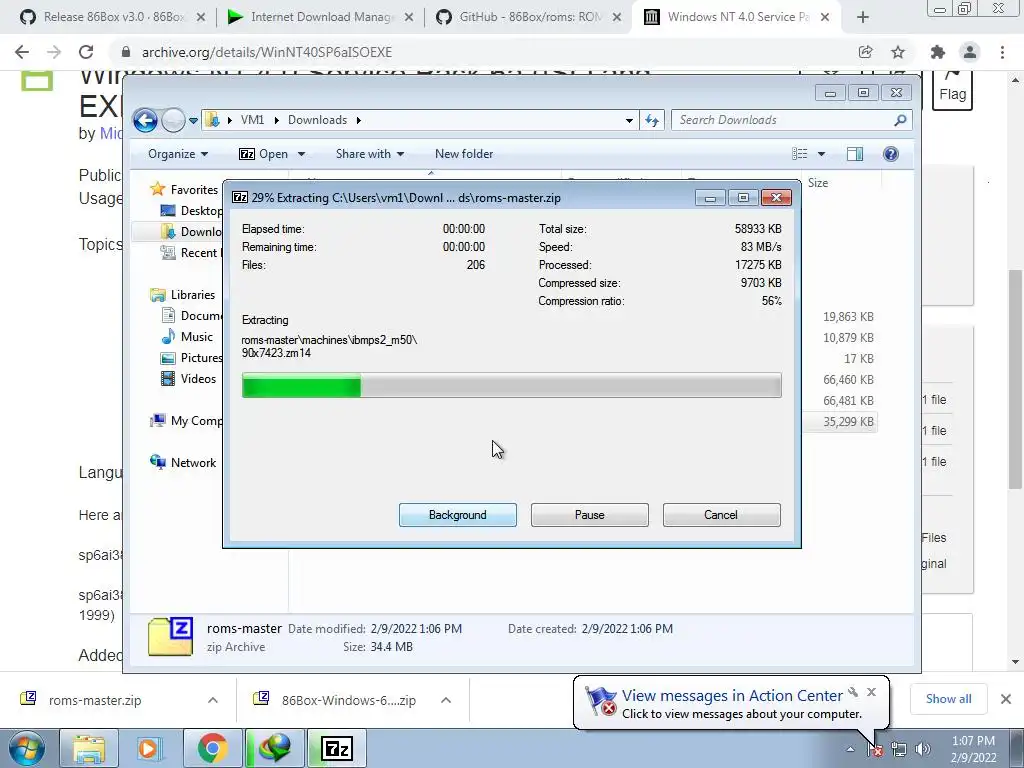Switch to GitHub 86Box/roms tab
Viewport: 1024px width, 768px height.
[528, 17]
